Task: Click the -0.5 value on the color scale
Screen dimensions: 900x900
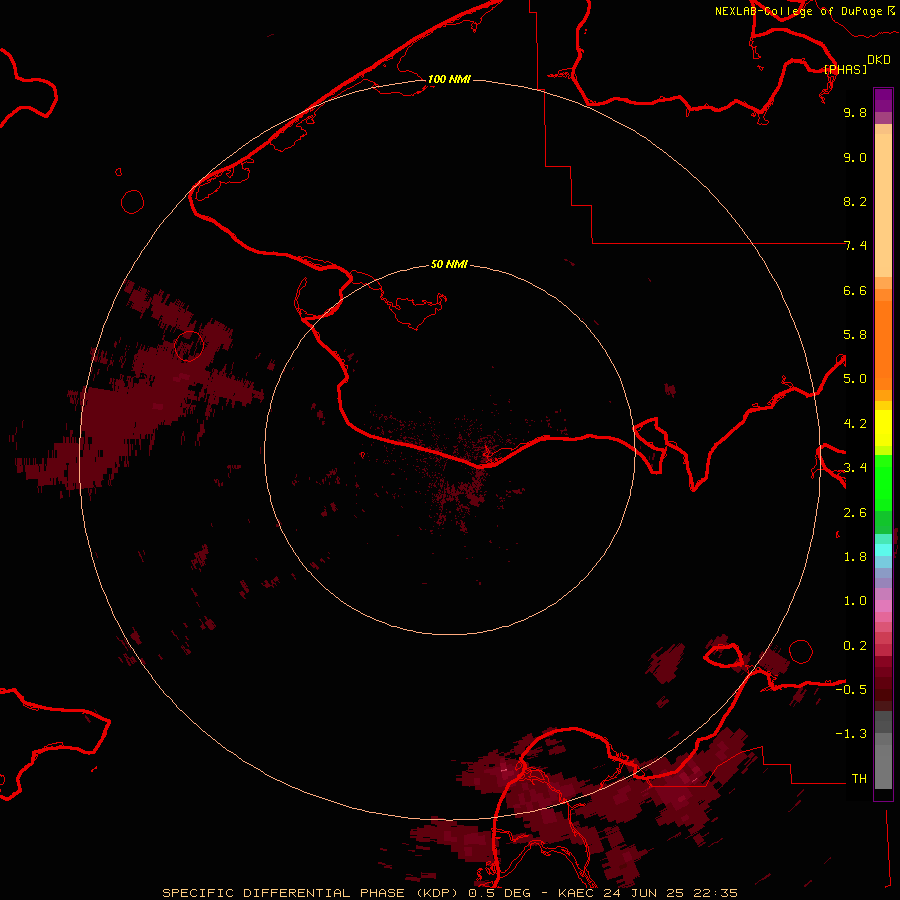Action: [851, 690]
